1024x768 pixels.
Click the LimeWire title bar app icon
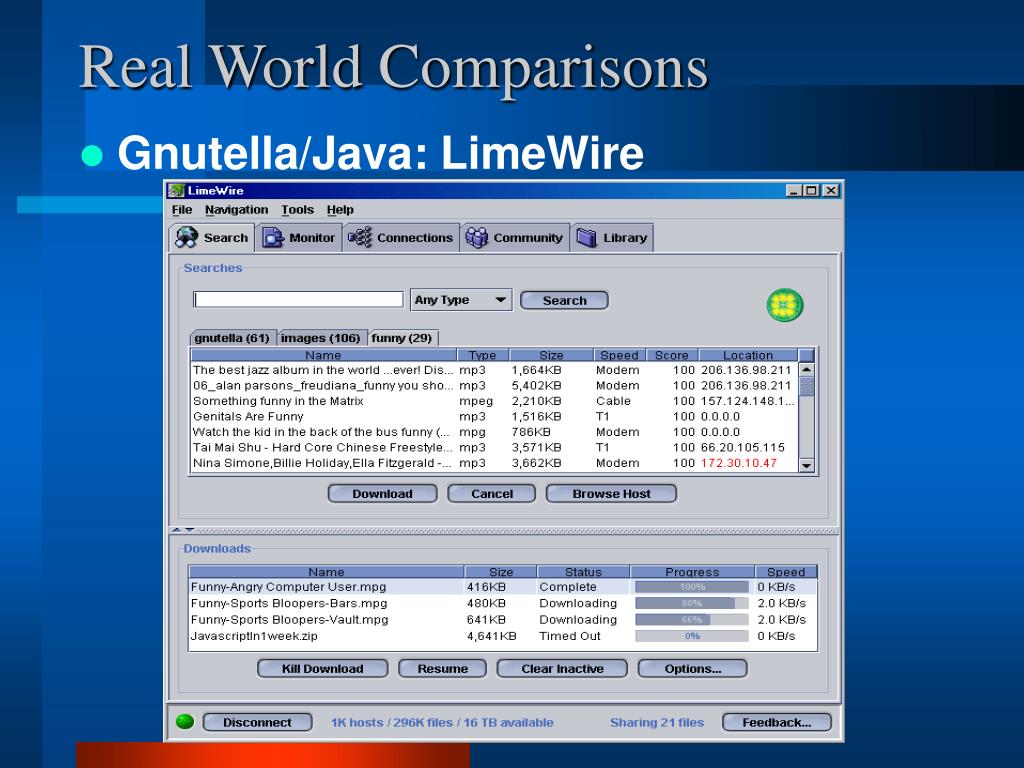coord(176,191)
